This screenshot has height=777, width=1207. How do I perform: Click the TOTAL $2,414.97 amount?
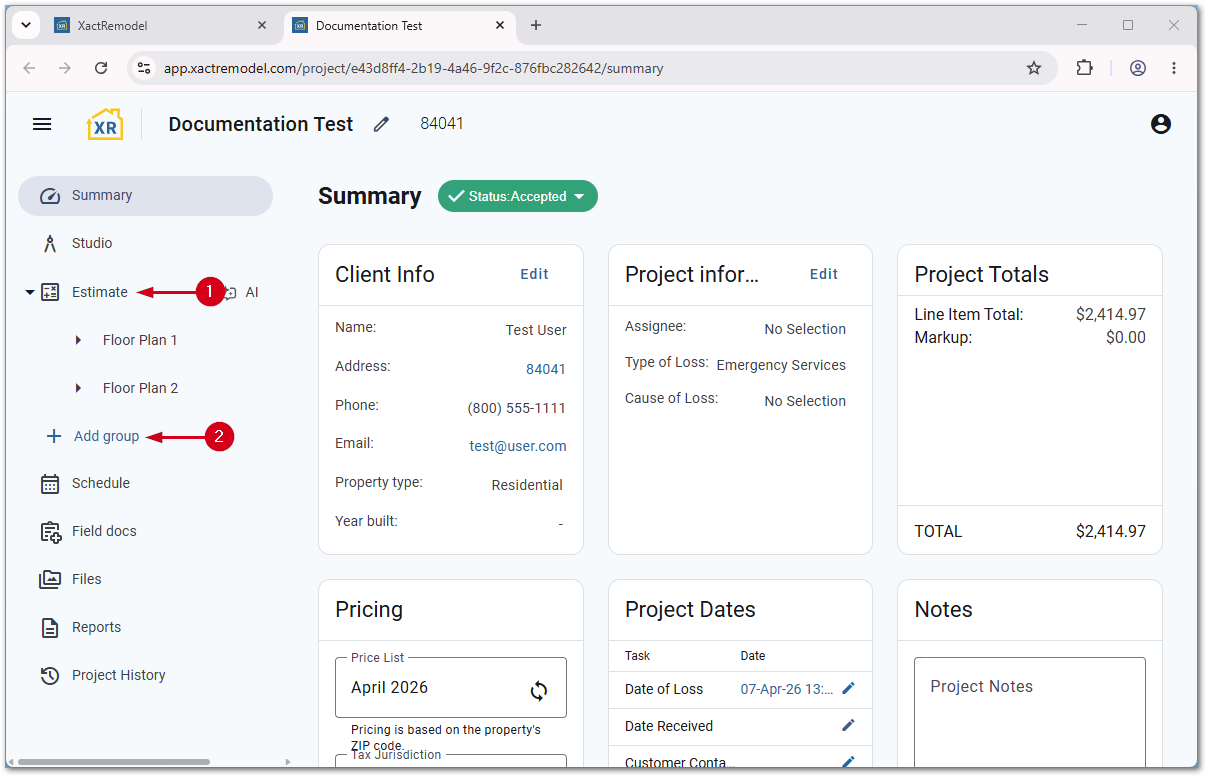(x=1111, y=531)
